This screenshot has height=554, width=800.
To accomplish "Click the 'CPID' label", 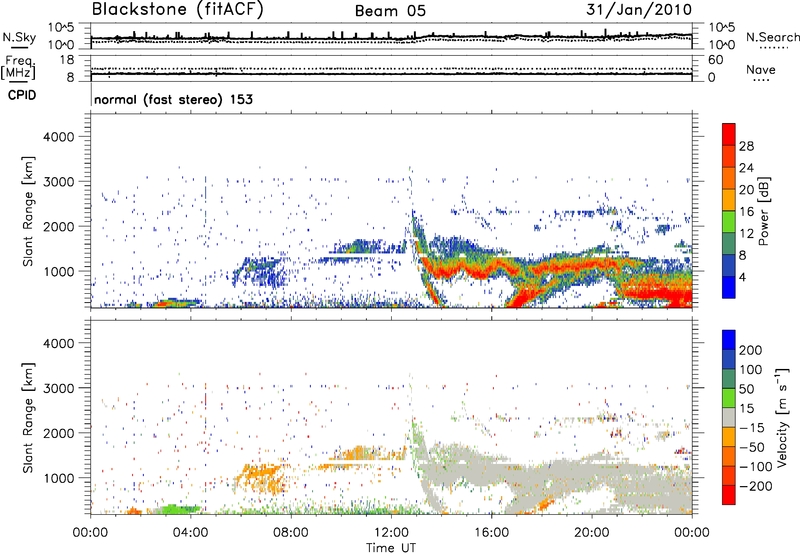I will coord(22,95).
